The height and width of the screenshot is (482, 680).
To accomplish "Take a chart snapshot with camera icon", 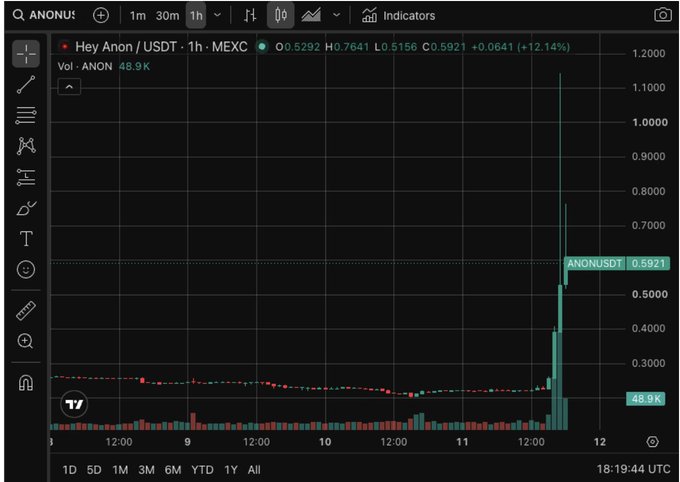I will coord(662,15).
